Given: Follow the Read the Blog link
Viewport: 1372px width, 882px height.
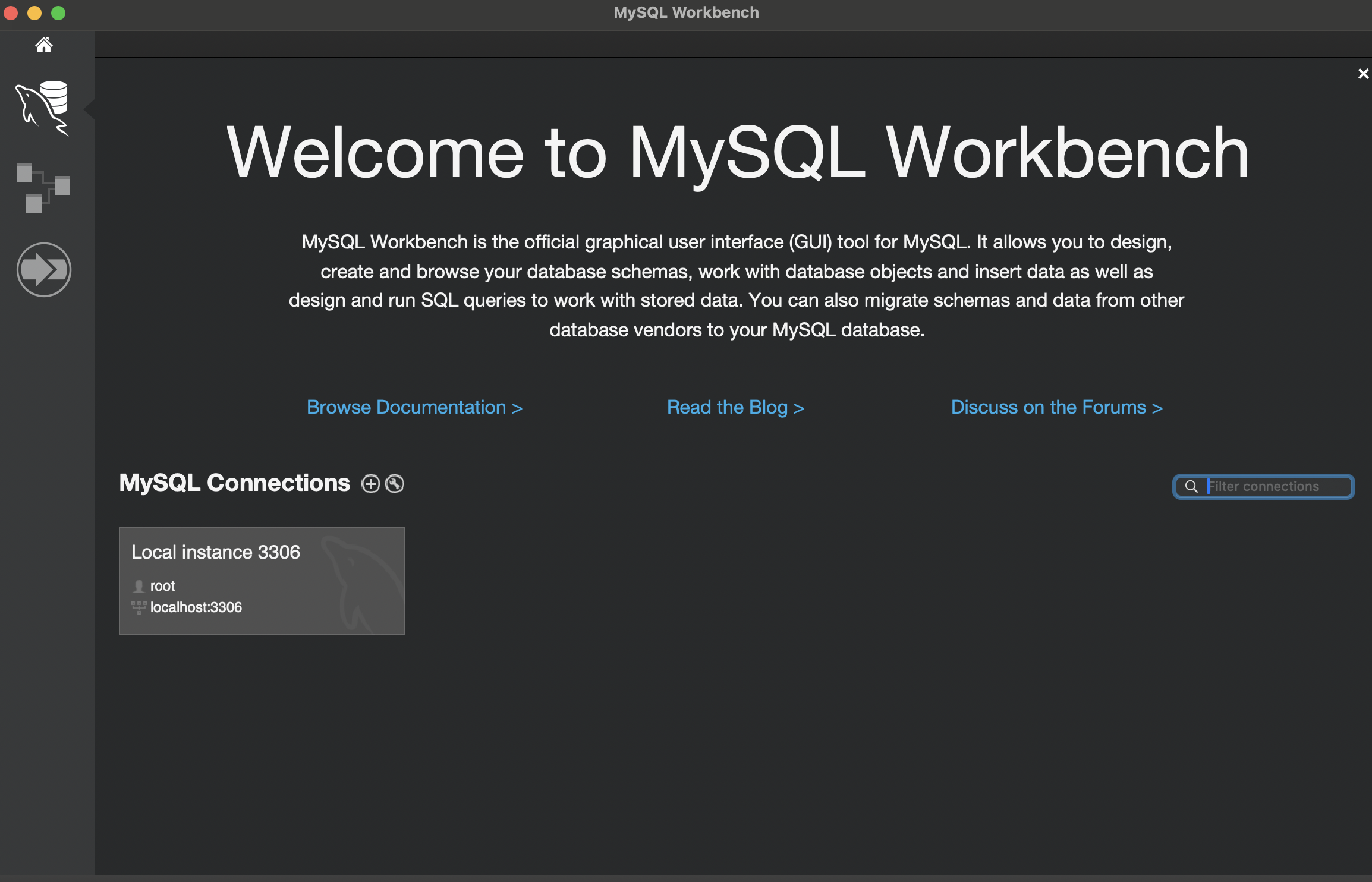Looking at the screenshot, I should 735,408.
